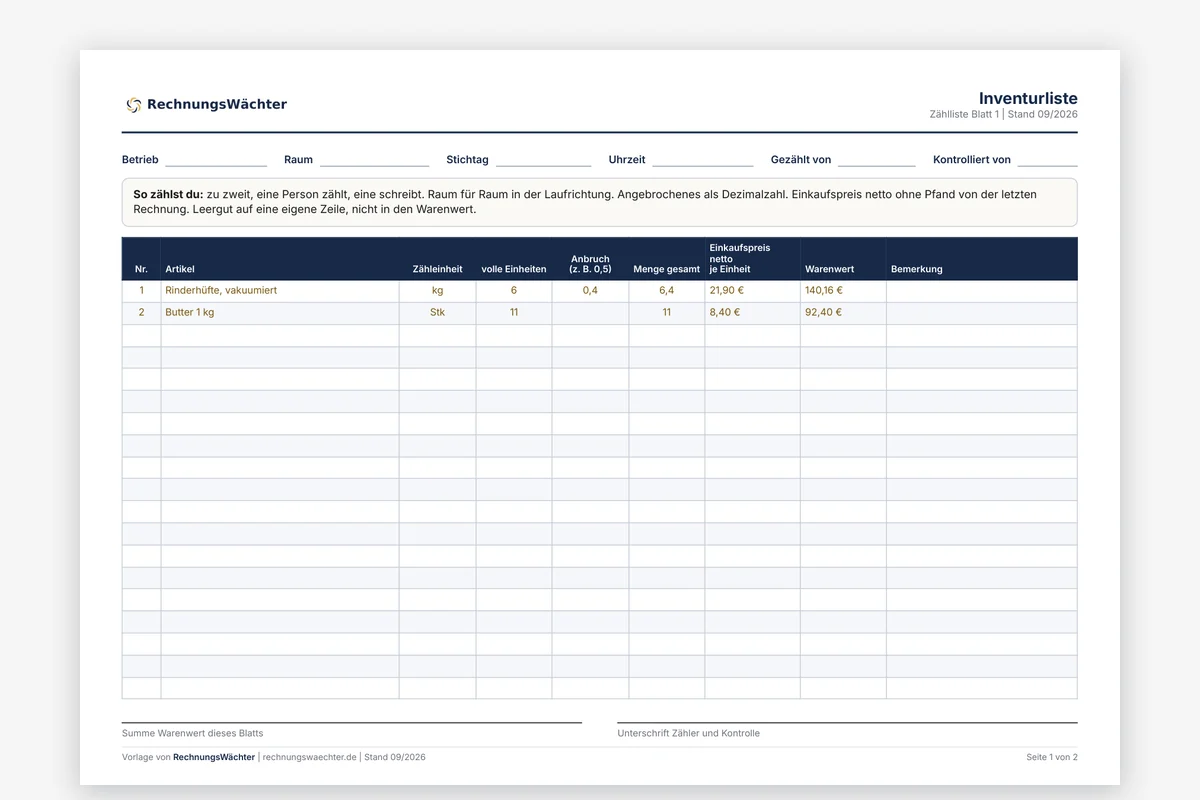Viewport: 1200px width, 800px height.
Task: Click row number 1 cell
Action: pyautogui.click(x=141, y=290)
